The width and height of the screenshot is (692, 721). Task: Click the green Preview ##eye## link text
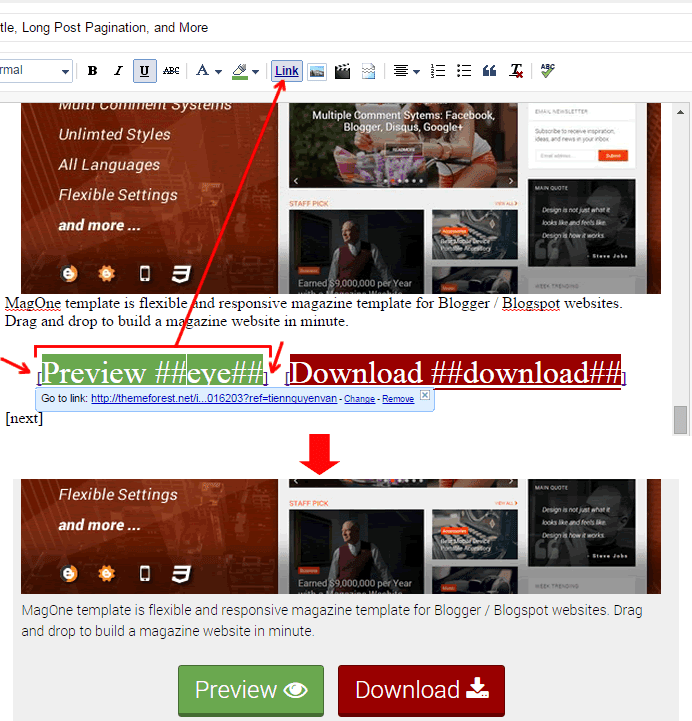point(153,372)
